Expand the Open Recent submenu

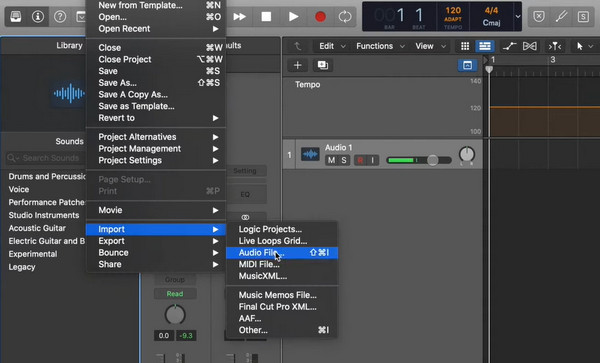click(x=156, y=29)
